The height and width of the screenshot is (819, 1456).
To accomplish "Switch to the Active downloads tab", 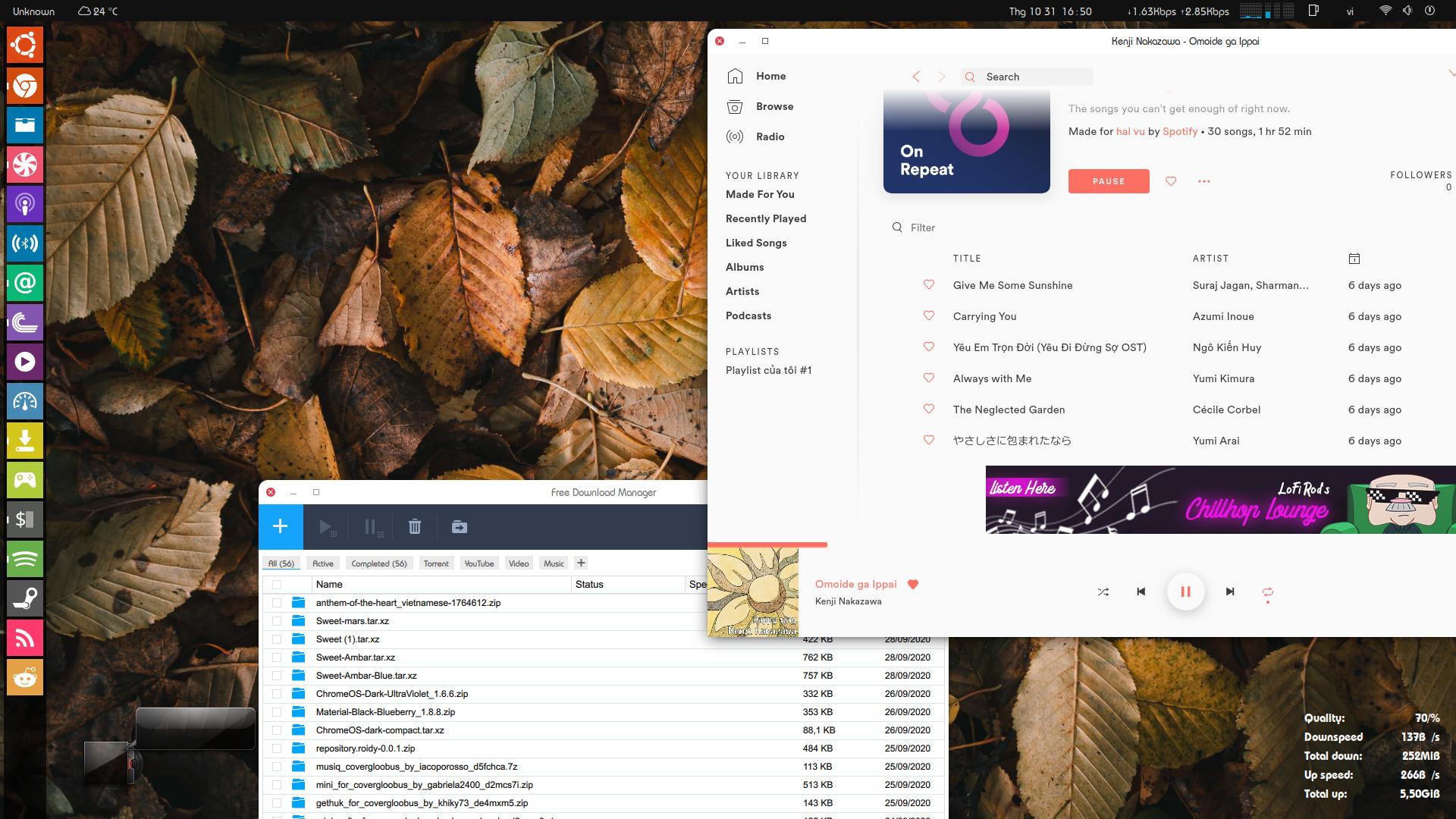I will click(x=323, y=563).
